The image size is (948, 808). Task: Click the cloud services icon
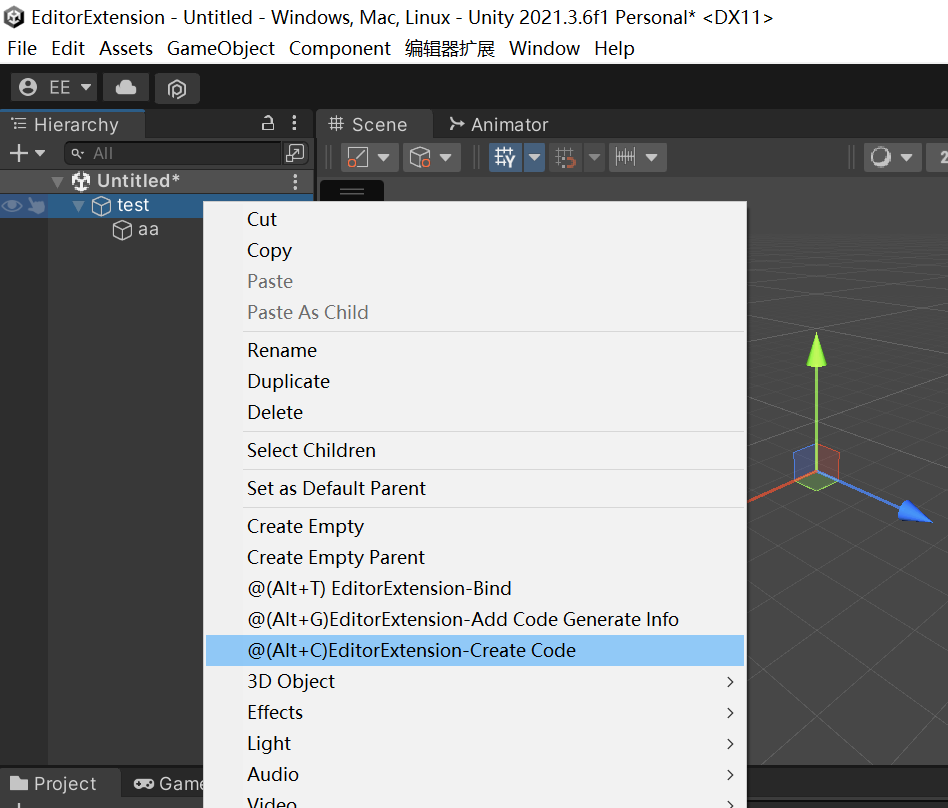(126, 88)
